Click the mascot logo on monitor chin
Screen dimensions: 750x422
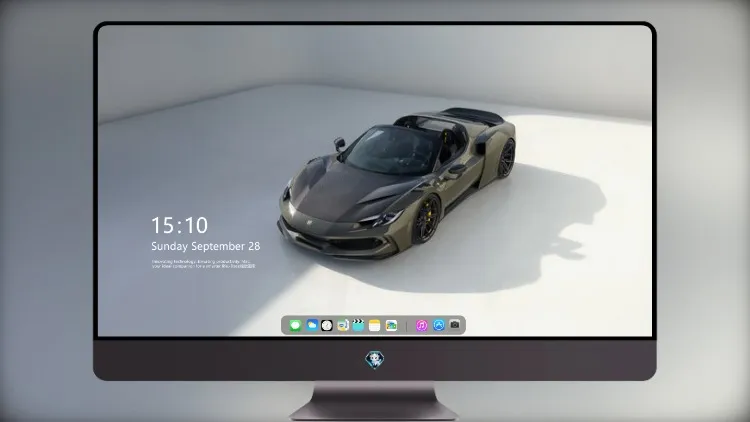click(375, 360)
